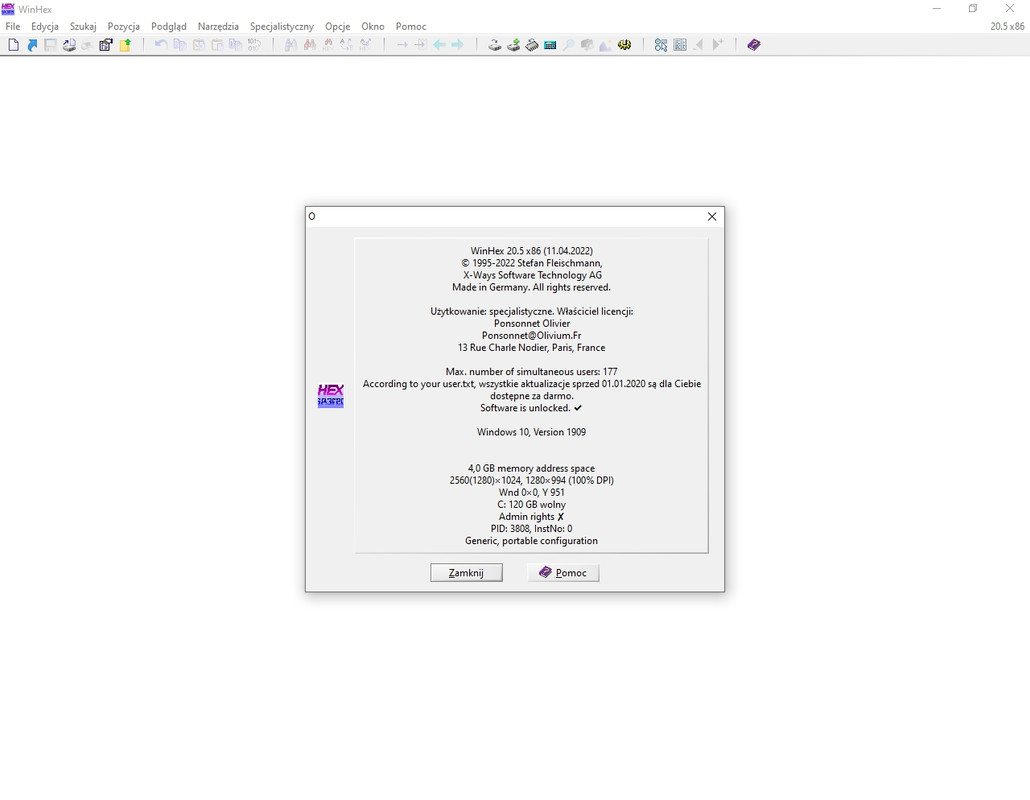Click the Undo curved arrow toolbar icon

(x=161, y=45)
